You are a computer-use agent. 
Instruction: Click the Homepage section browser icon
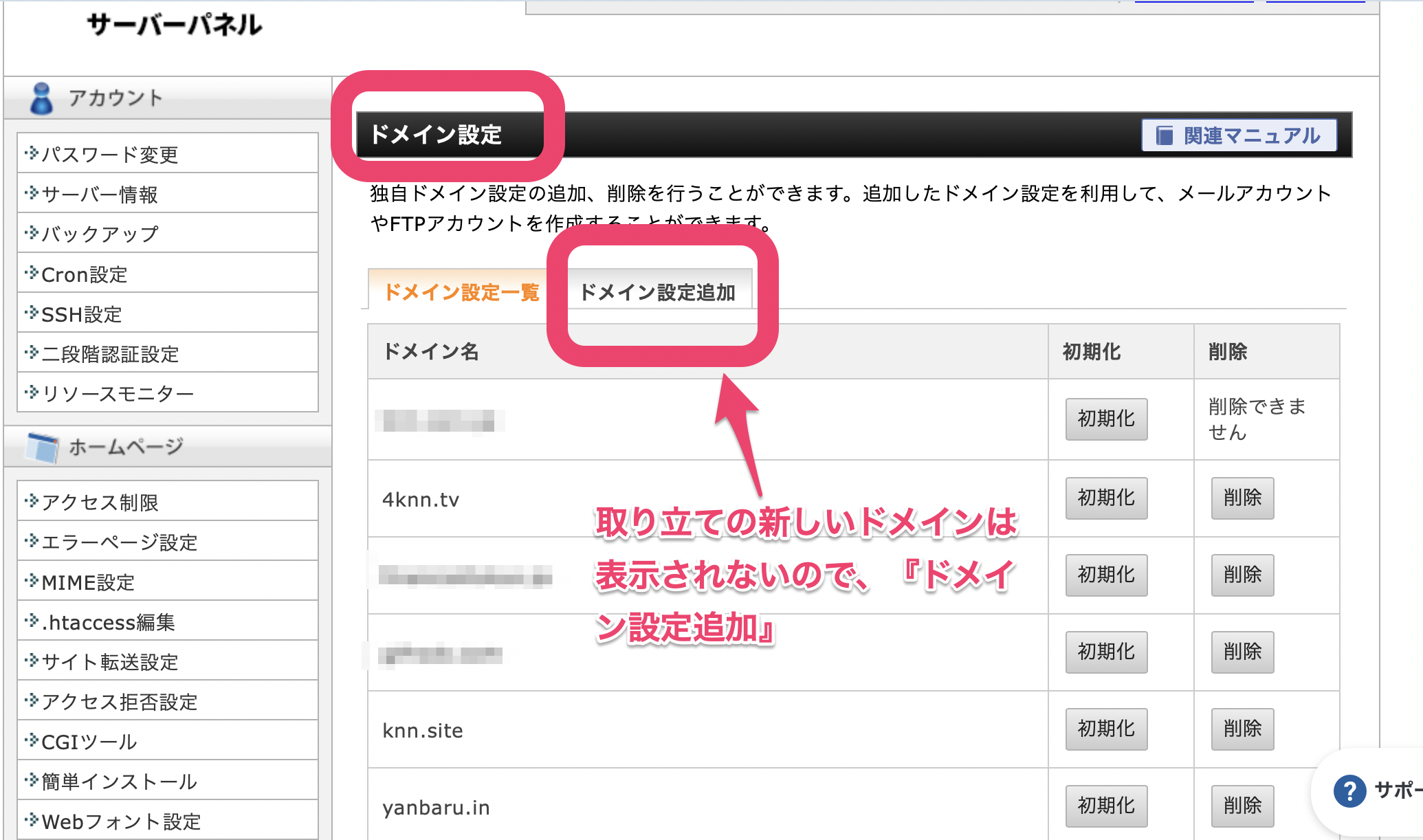[x=43, y=447]
